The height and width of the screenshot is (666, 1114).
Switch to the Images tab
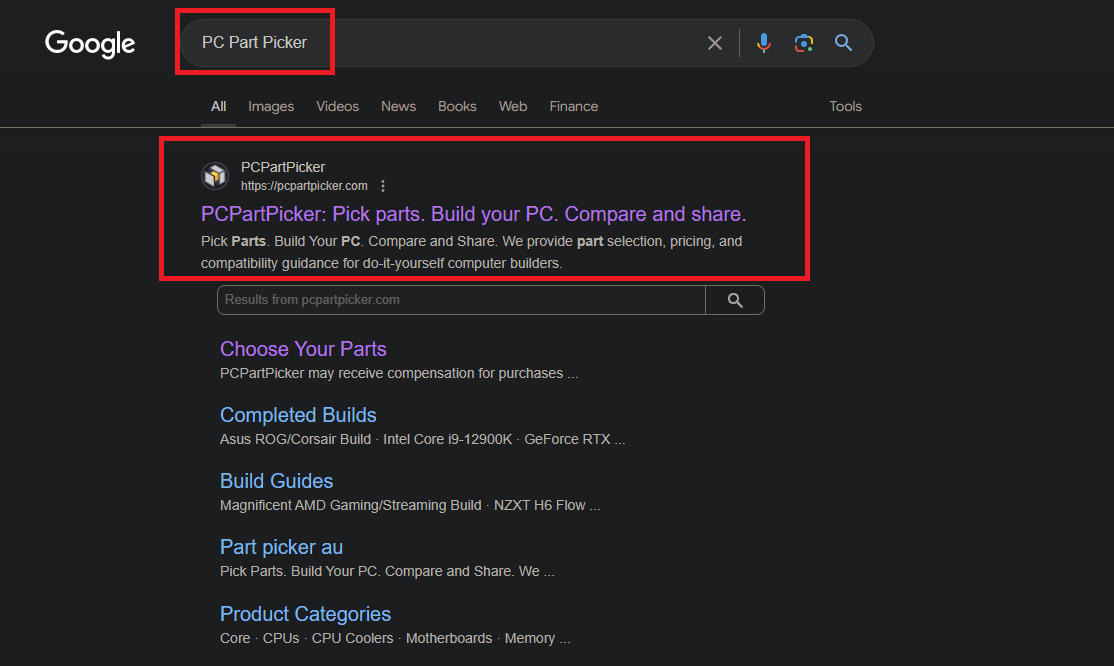(271, 106)
